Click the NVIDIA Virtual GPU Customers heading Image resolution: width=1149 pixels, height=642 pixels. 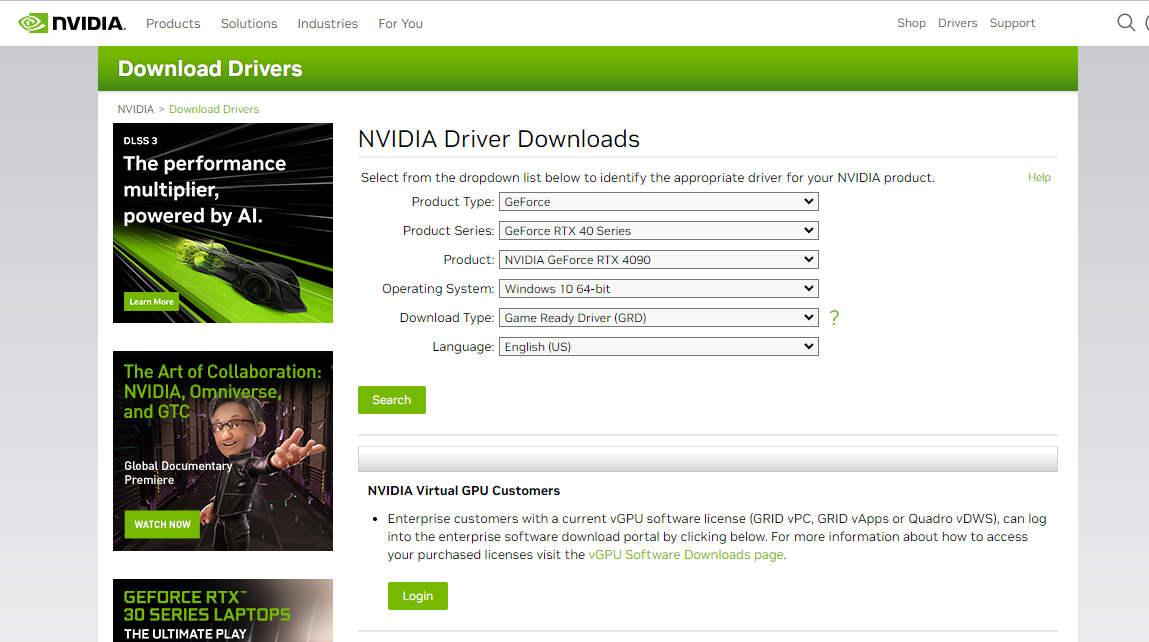(464, 491)
